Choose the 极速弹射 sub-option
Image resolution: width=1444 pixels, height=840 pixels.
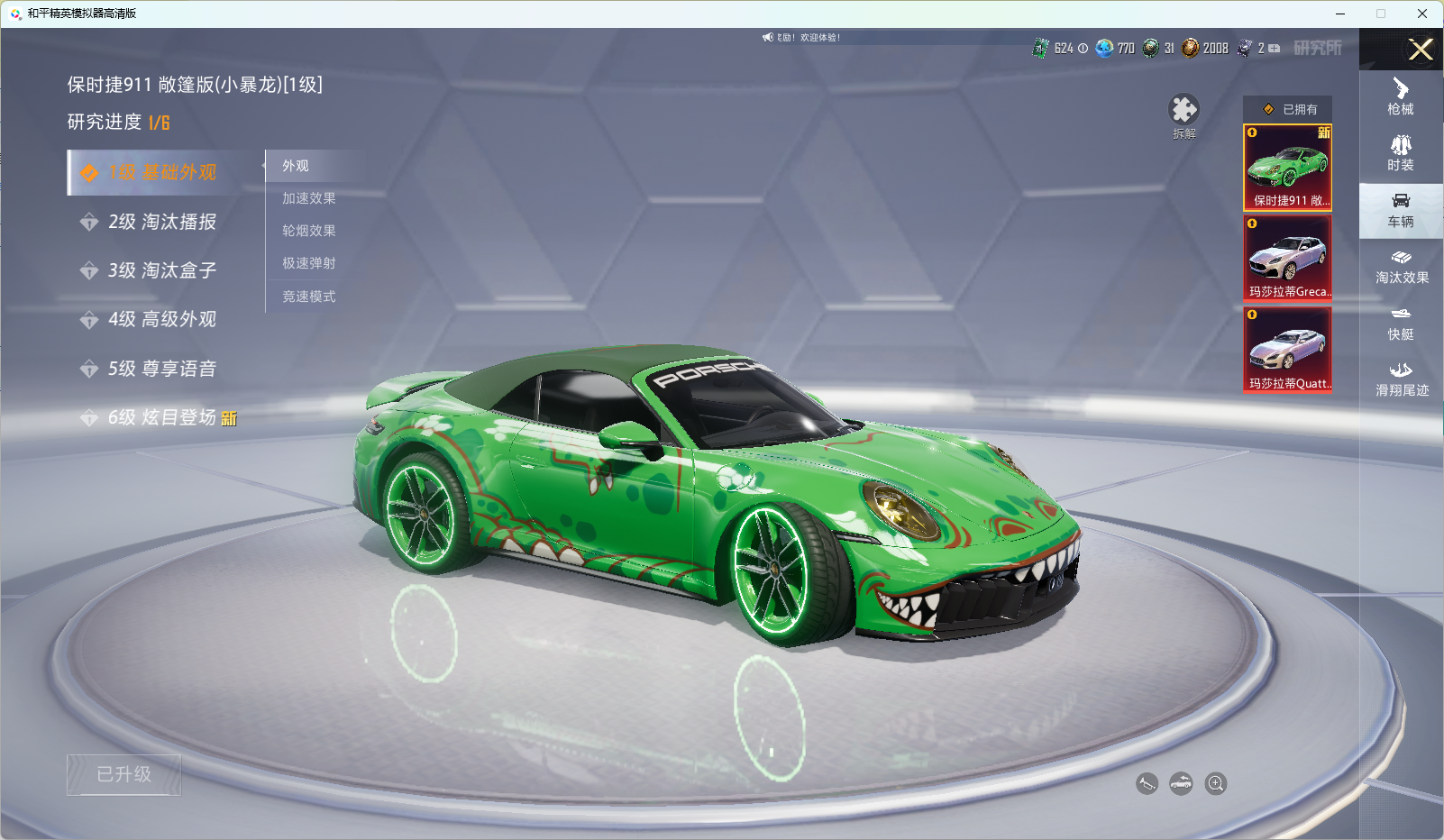(309, 263)
